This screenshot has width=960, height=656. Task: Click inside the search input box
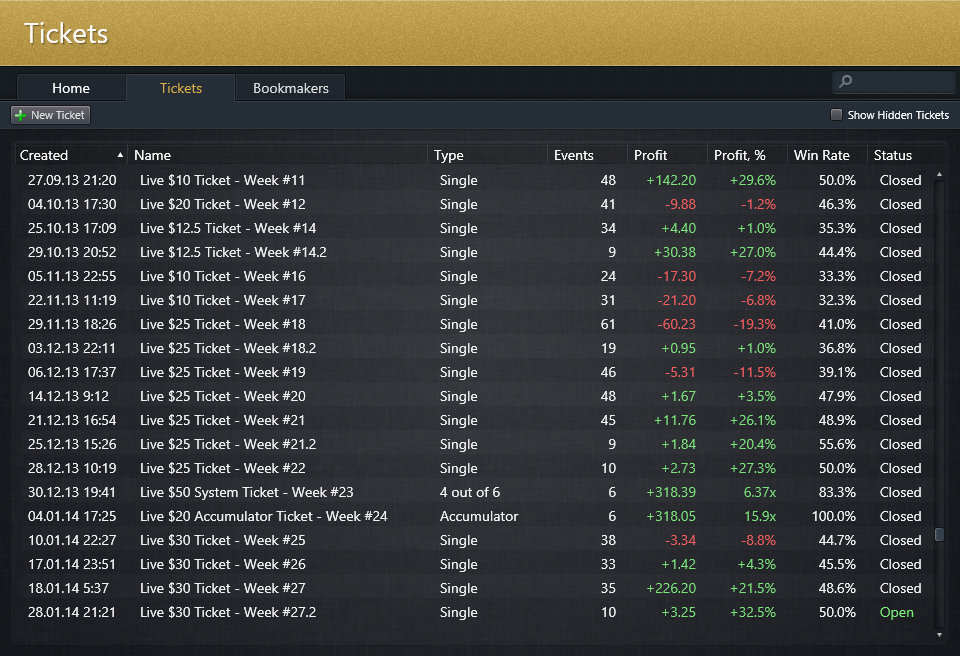coord(895,81)
